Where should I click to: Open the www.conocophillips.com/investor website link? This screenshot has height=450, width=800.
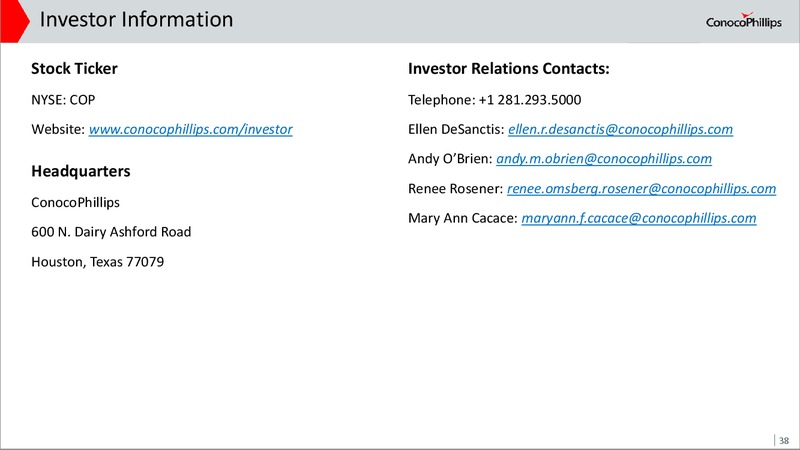tap(190, 130)
